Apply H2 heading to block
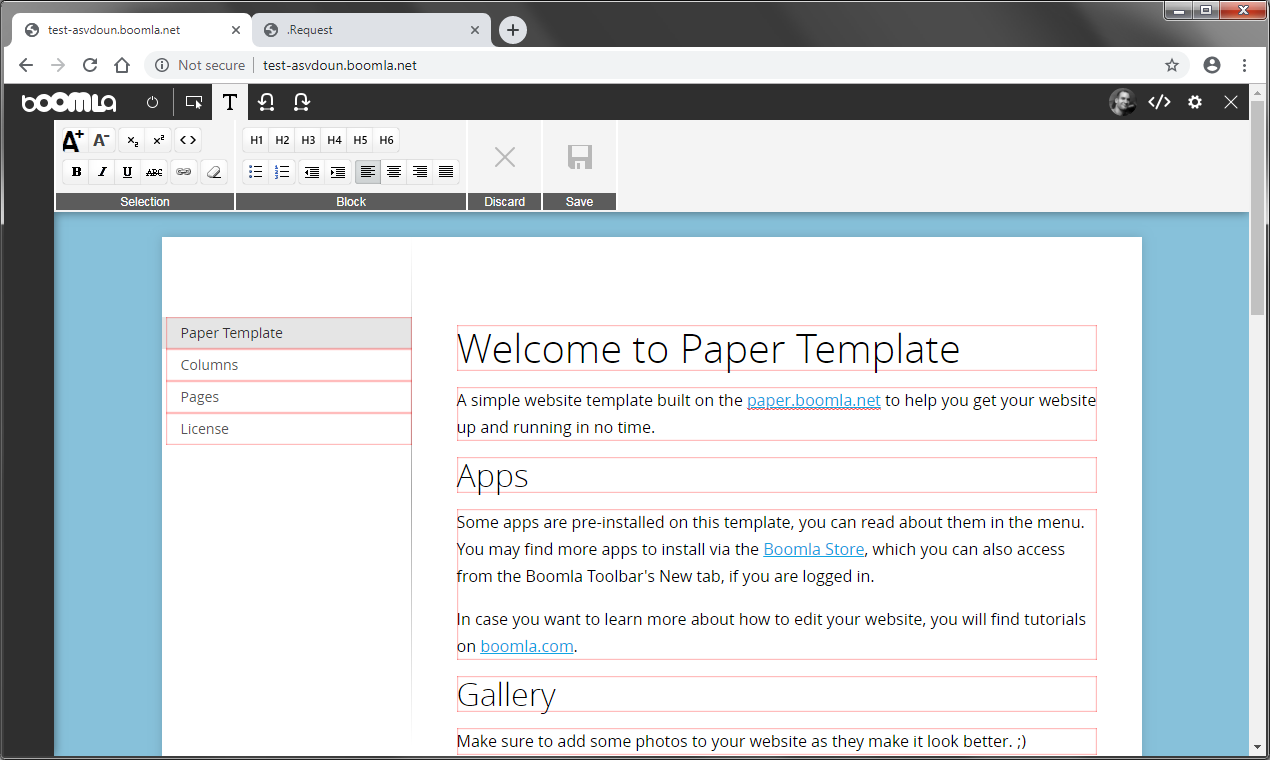Image resolution: width=1270 pixels, height=760 pixels. click(x=282, y=140)
